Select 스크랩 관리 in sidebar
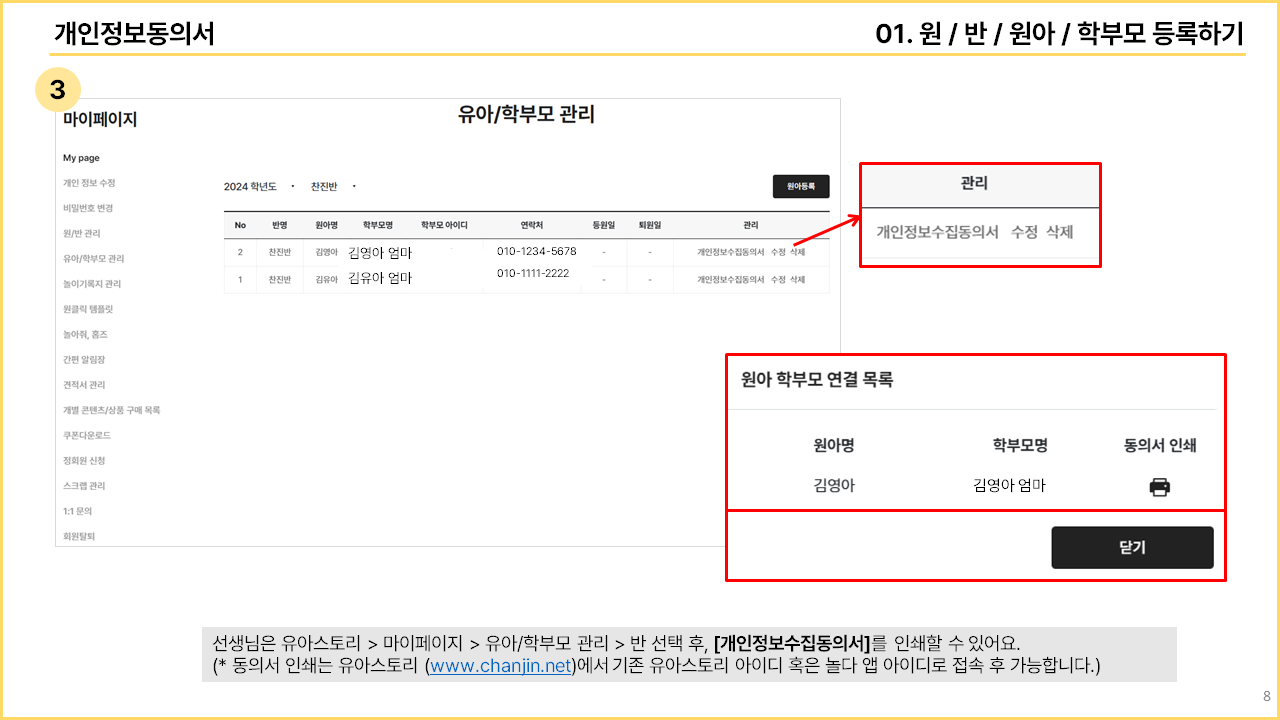 (x=84, y=486)
